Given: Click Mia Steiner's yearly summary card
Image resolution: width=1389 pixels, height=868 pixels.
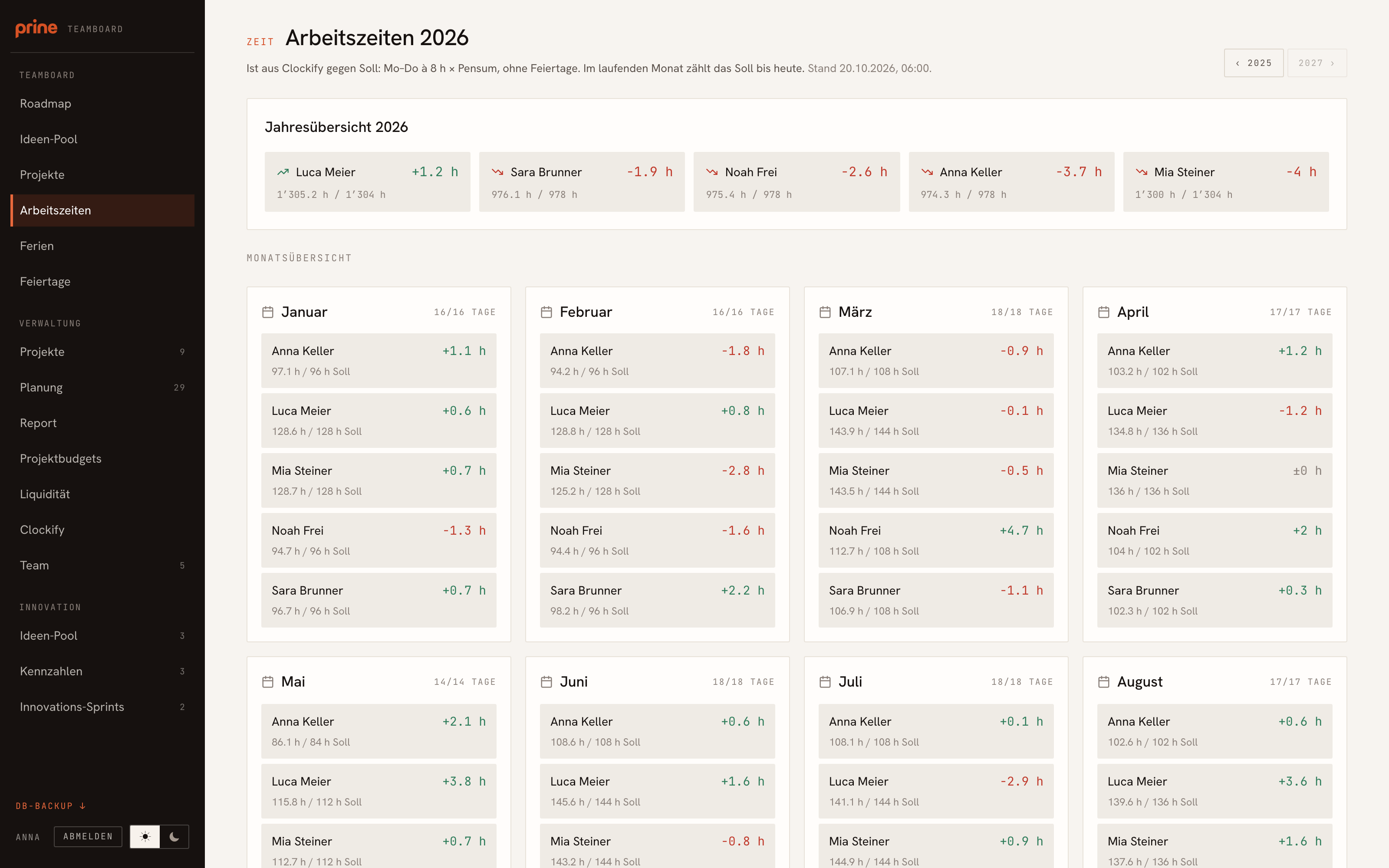Looking at the screenshot, I should 1226,182.
